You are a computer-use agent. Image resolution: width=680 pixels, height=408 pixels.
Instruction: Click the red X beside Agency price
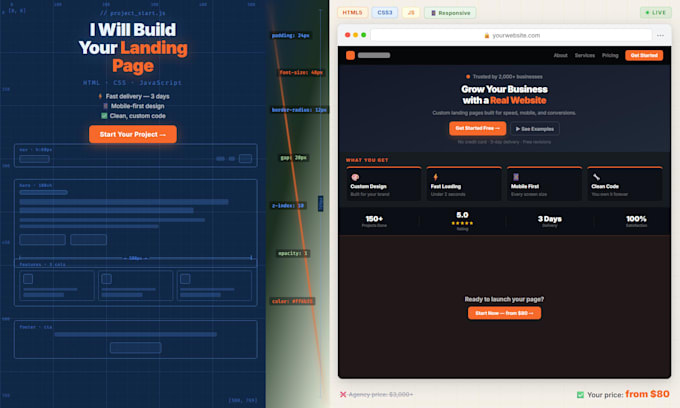point(343,395)
